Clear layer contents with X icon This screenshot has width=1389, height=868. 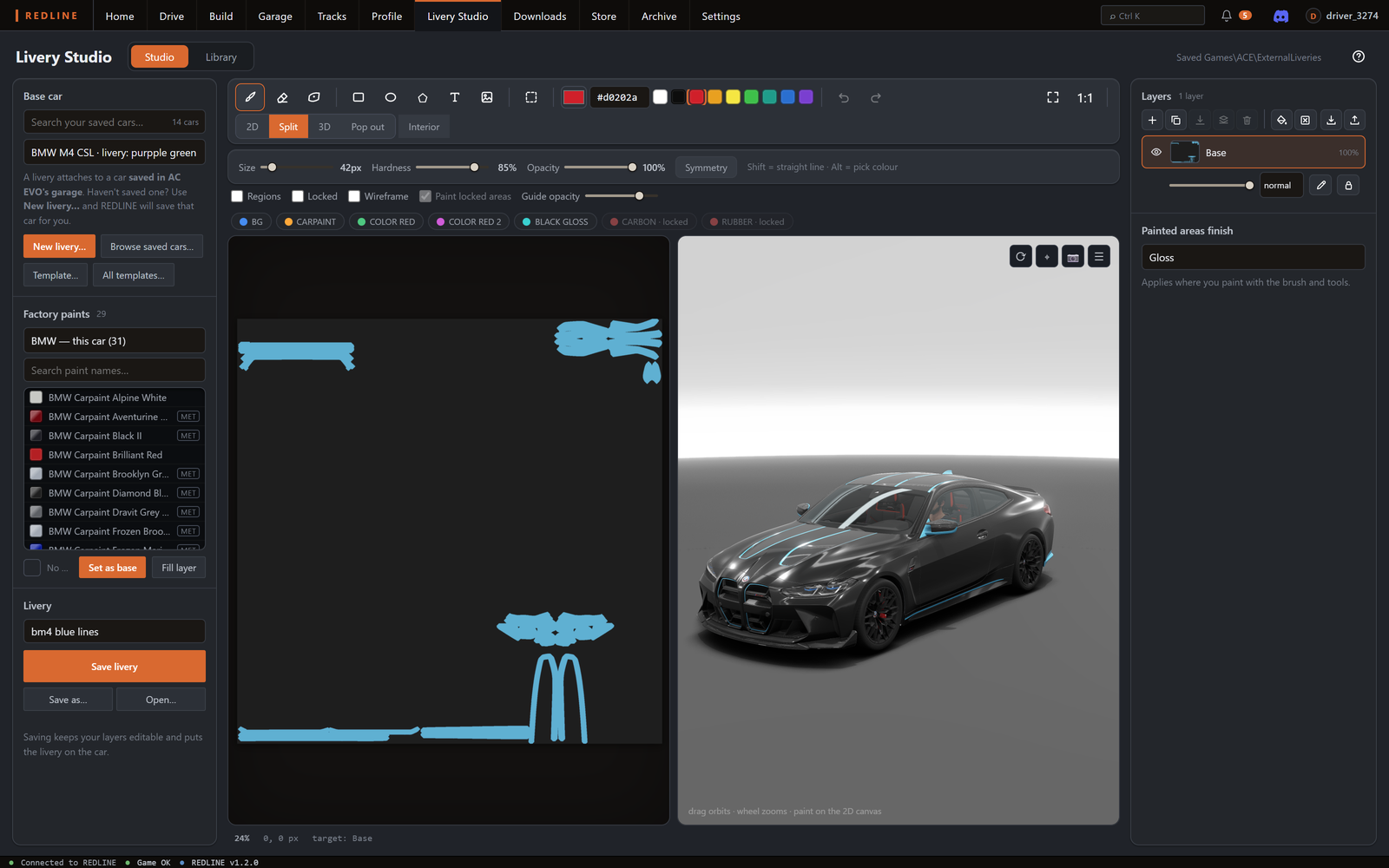pos(1305,120)
